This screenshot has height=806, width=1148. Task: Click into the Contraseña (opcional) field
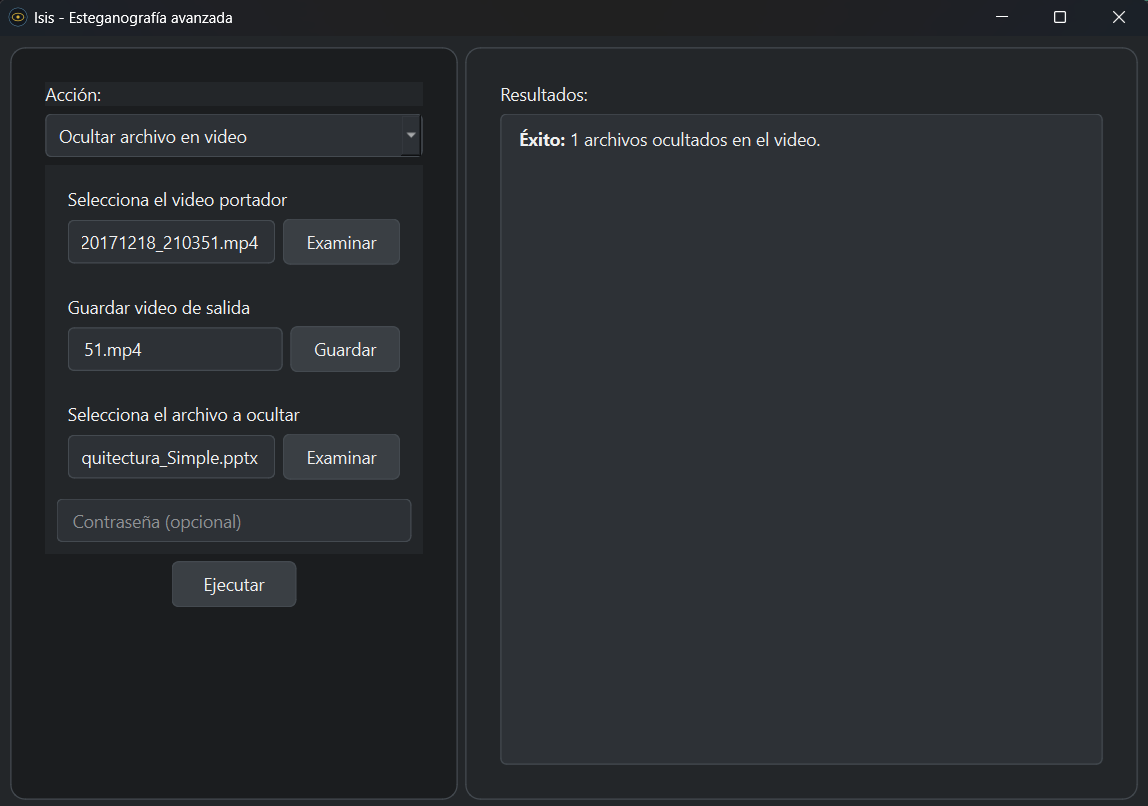[x=234, y=522]
